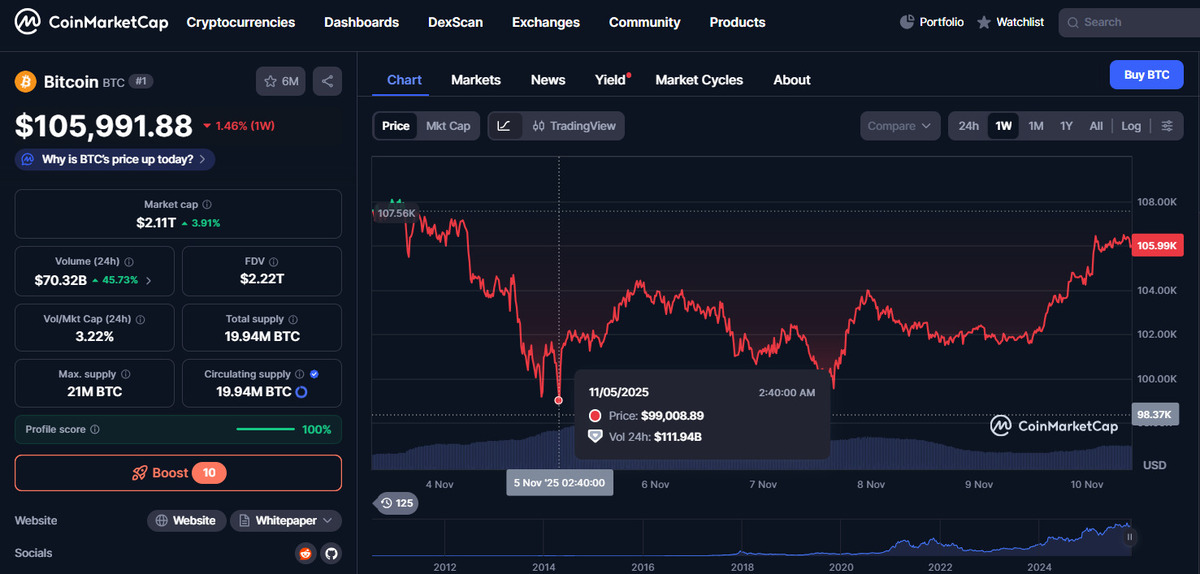Open the GitHub social link icon

pyautogui.click(x=330, y=553)
